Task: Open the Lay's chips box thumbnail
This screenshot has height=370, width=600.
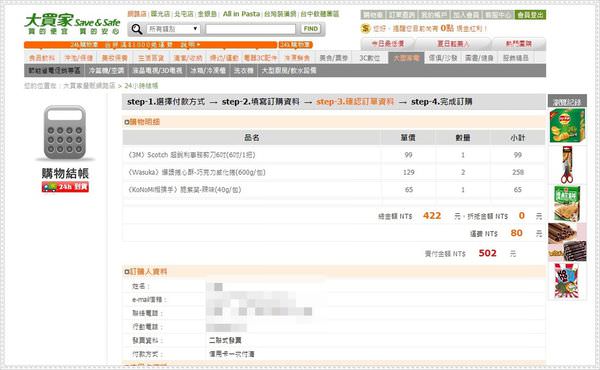Action: [567, 126]
